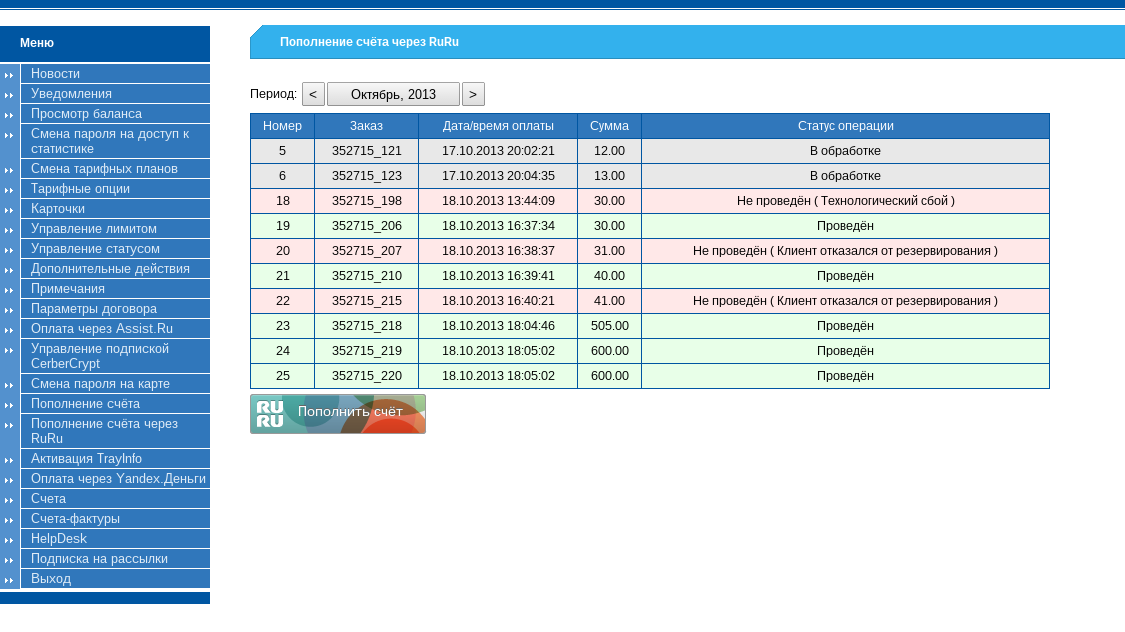
Task: Click the Статус операции column header
Action: [x=845, y=126]
